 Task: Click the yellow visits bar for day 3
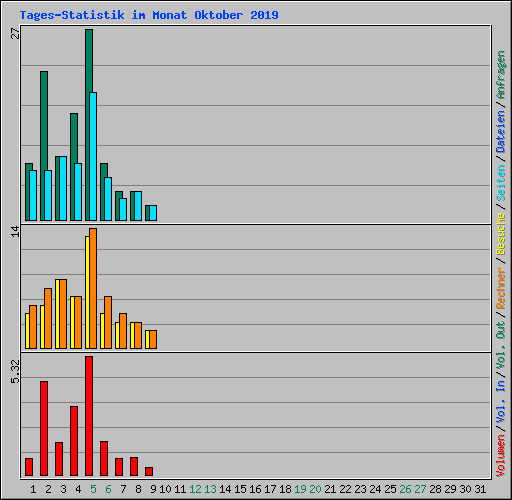tap(57, 314)
